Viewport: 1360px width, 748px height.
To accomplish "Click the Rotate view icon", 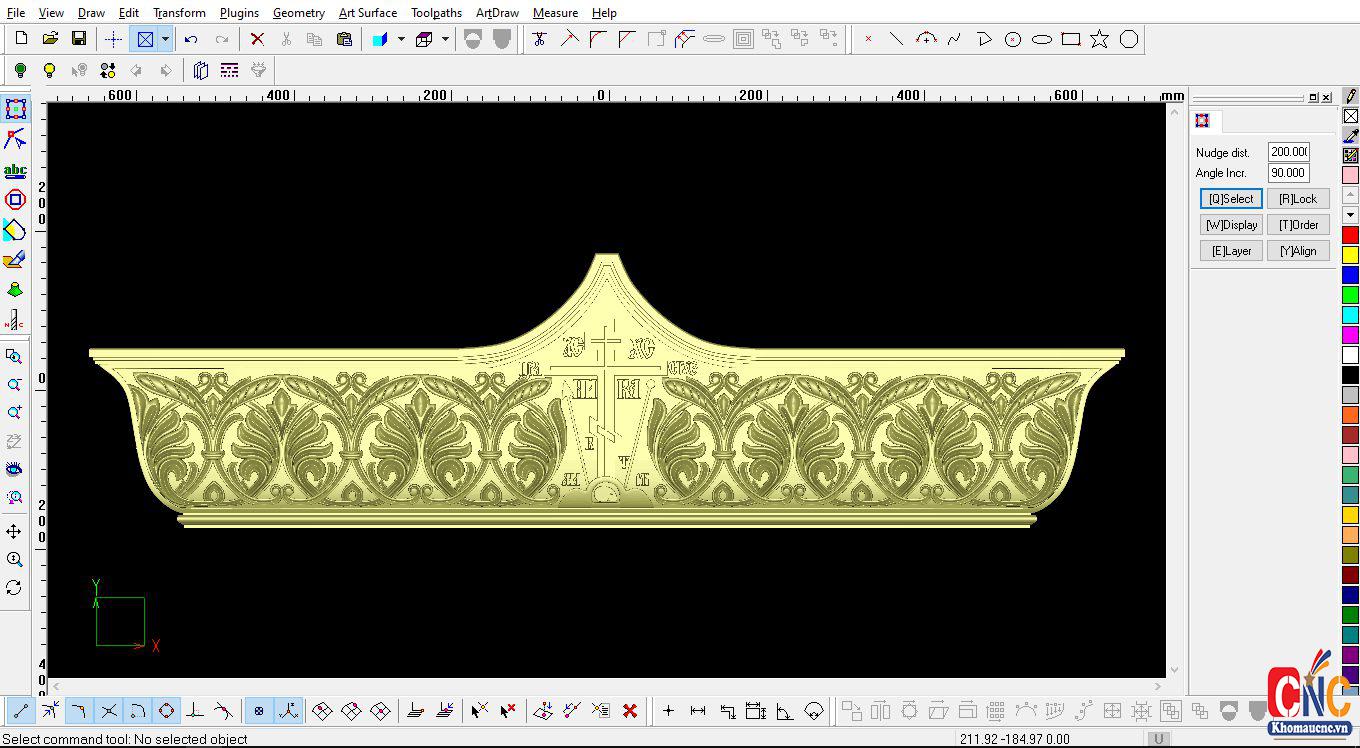I will (x=15, y=588).
